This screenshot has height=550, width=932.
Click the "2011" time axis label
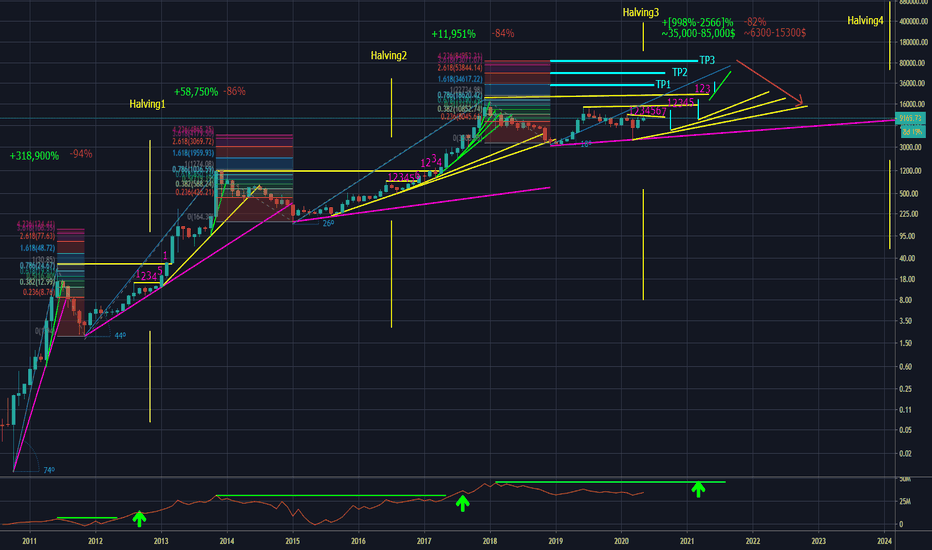point(30,541)
